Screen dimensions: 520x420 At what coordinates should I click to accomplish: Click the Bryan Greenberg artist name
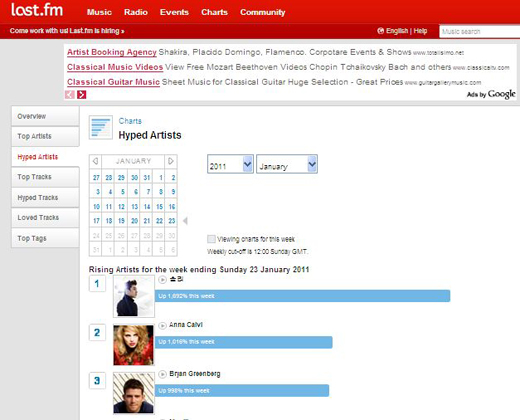(195, 374)
